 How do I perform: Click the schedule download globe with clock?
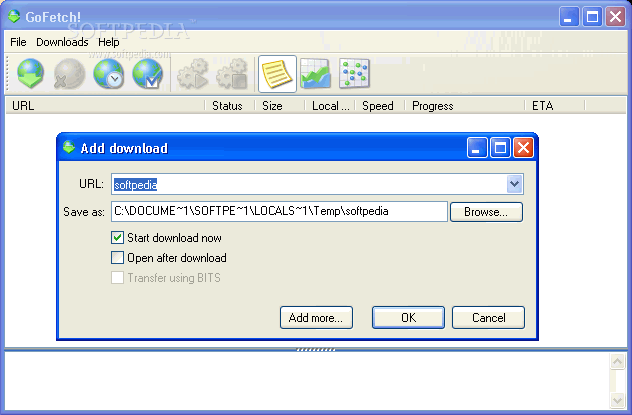[x=108, y=74]
